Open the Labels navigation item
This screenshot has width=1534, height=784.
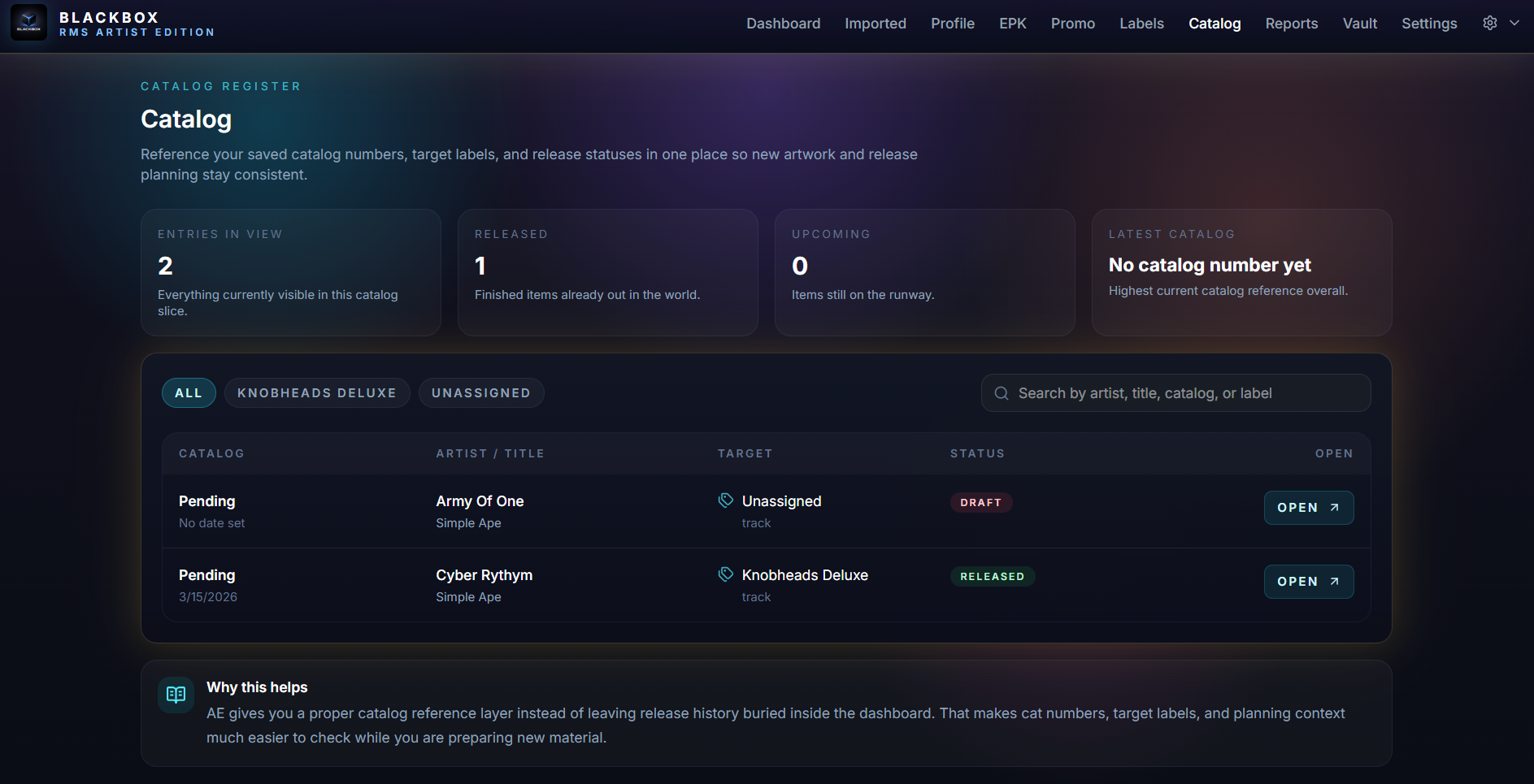point(1141,24)
